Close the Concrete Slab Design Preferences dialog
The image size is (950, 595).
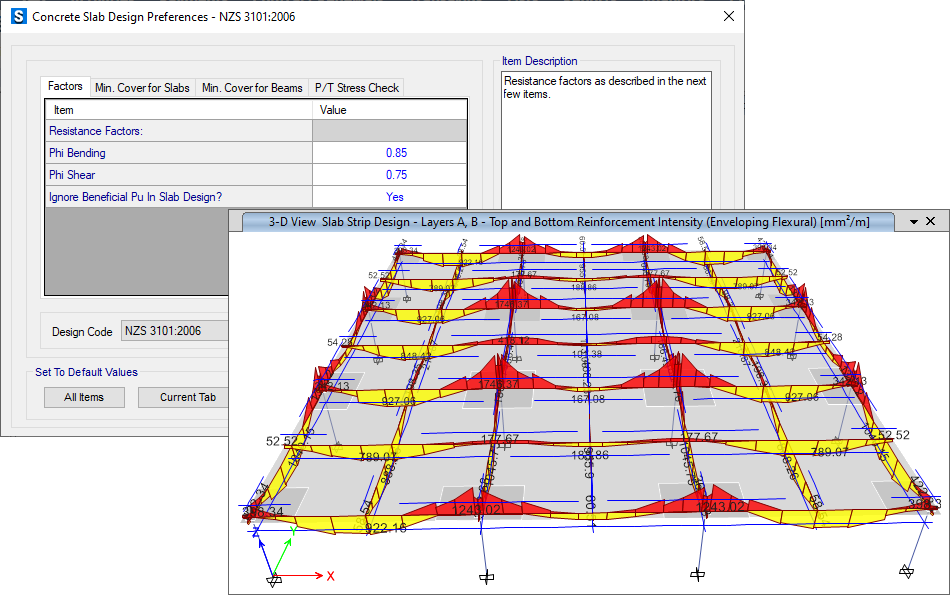pyautogui.click(x=728, y=17)
